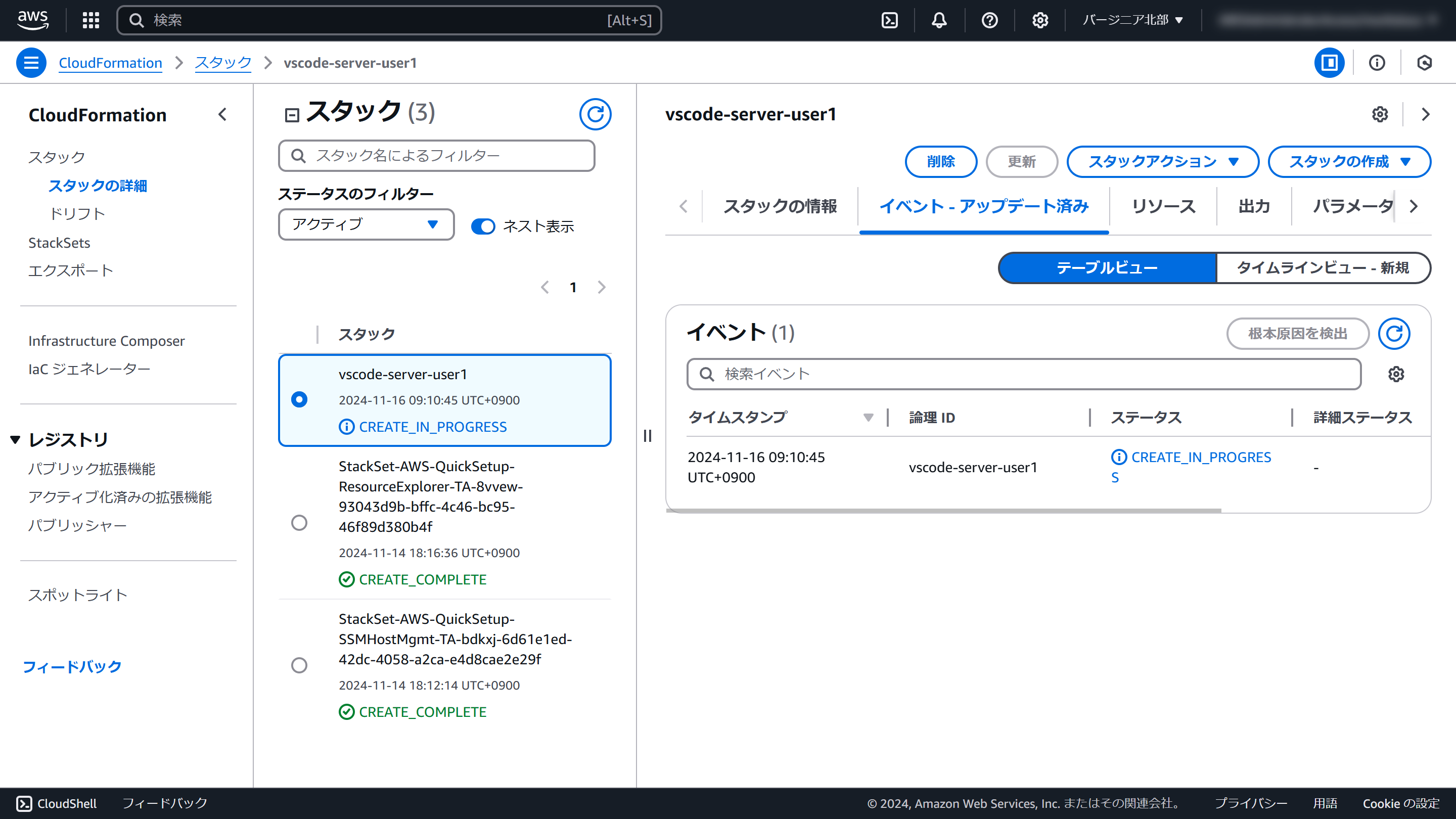Open the hamburger navigation menu
The height and width of the screenshot is (819, 1456).
tap(31, 63)
